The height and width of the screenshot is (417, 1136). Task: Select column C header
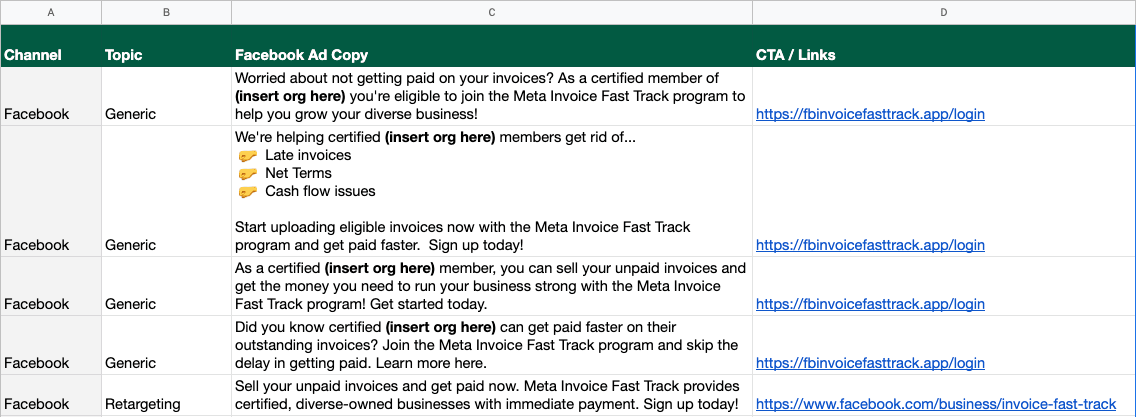(492, 12)
